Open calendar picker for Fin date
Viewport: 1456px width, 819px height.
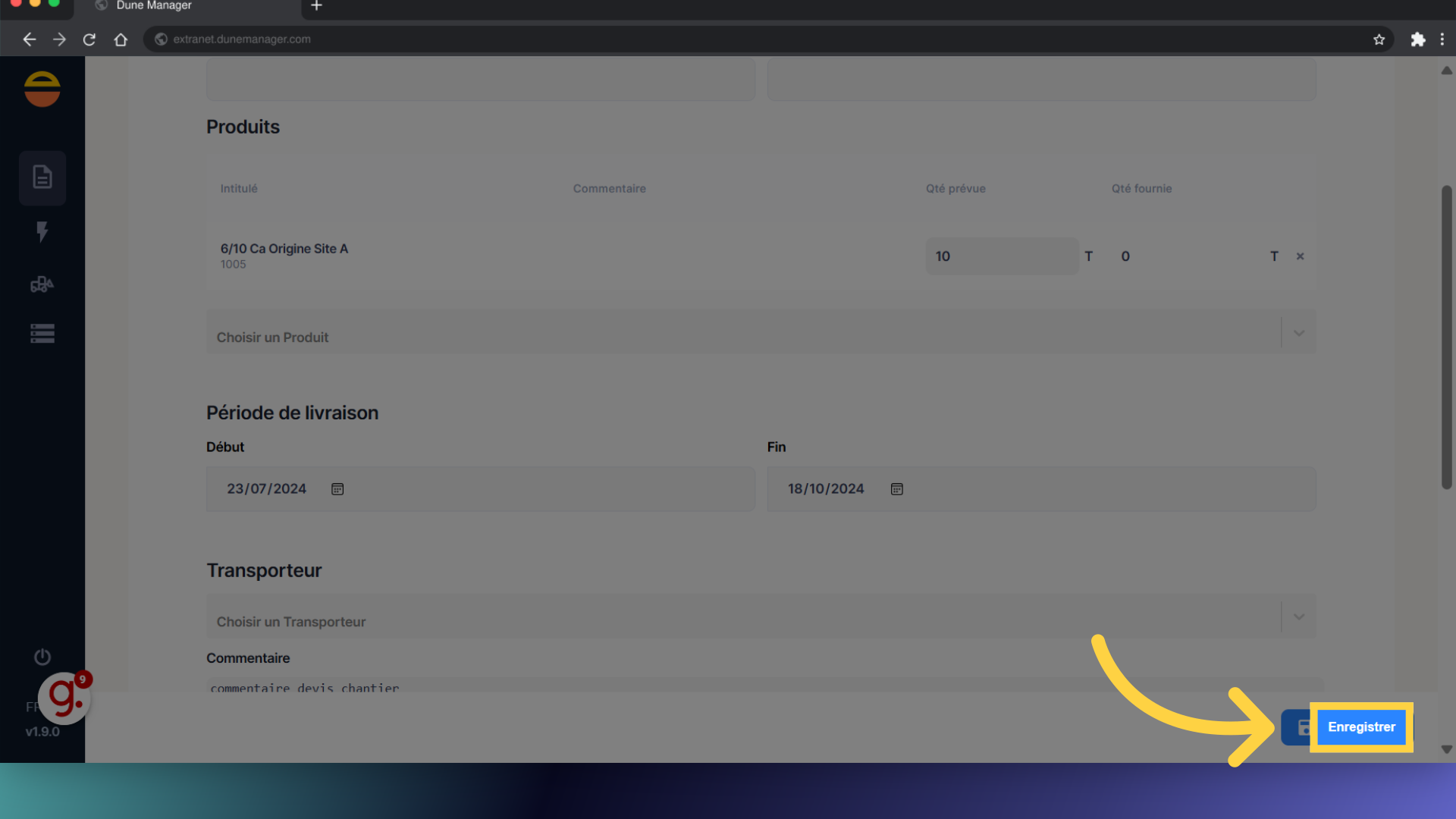(896, 489)
